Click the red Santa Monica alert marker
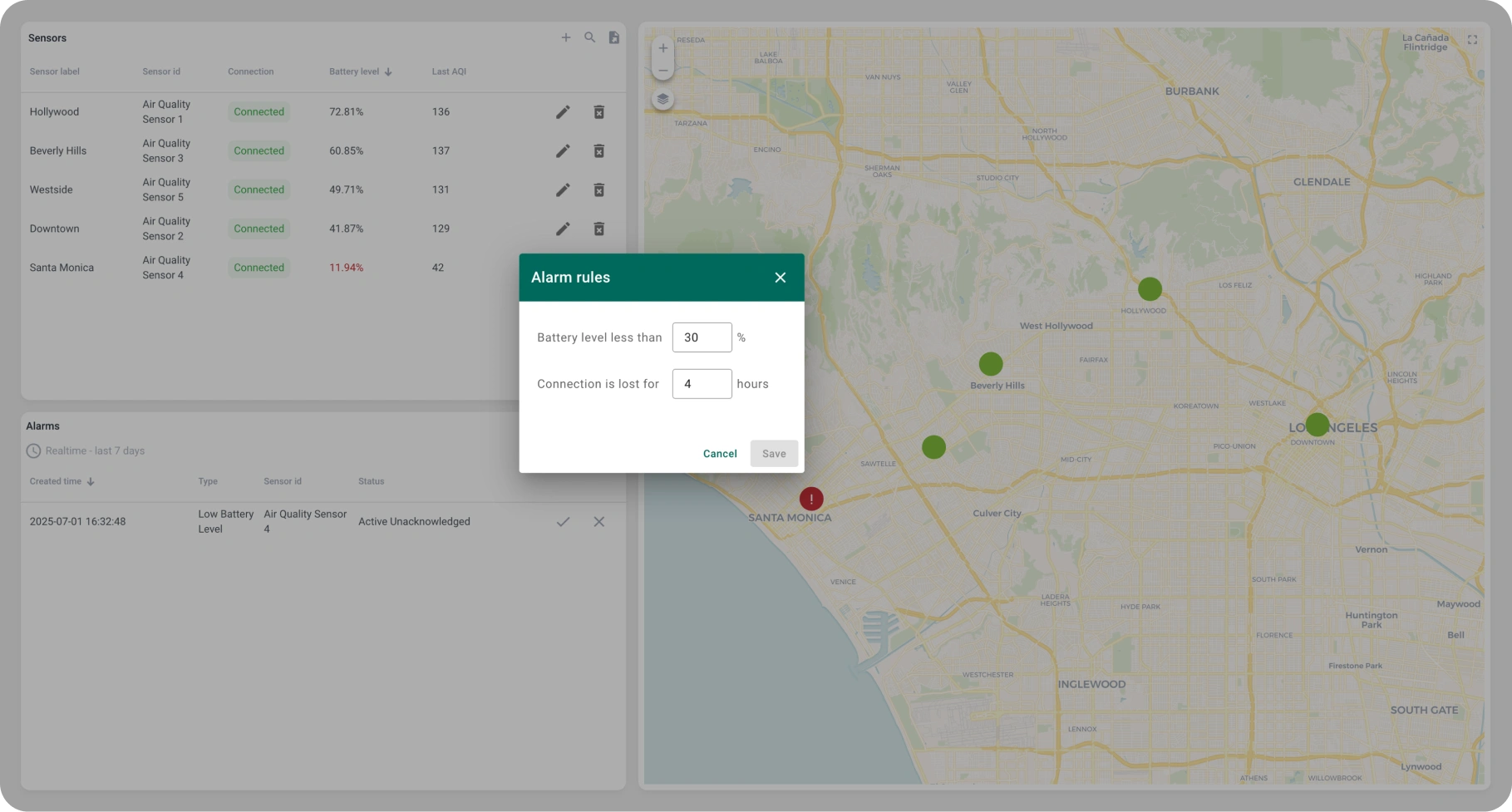Viewport: 1512px width, 812px height. tap(811, 499)
